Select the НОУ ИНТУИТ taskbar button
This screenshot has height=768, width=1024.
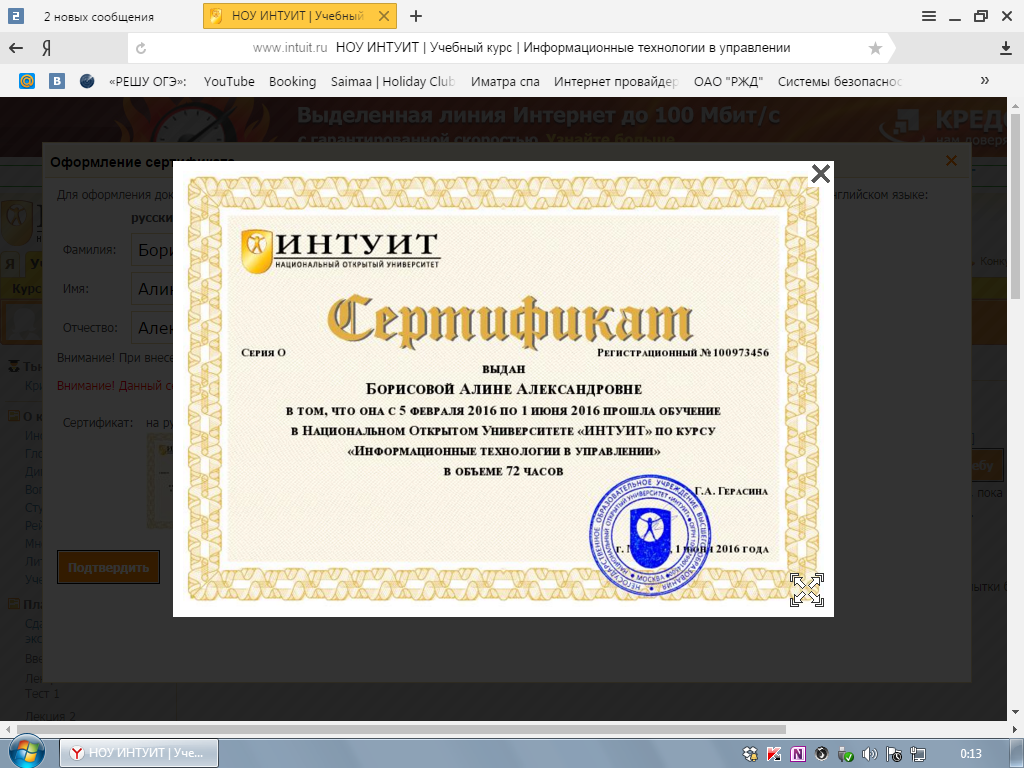click(138, 753)
